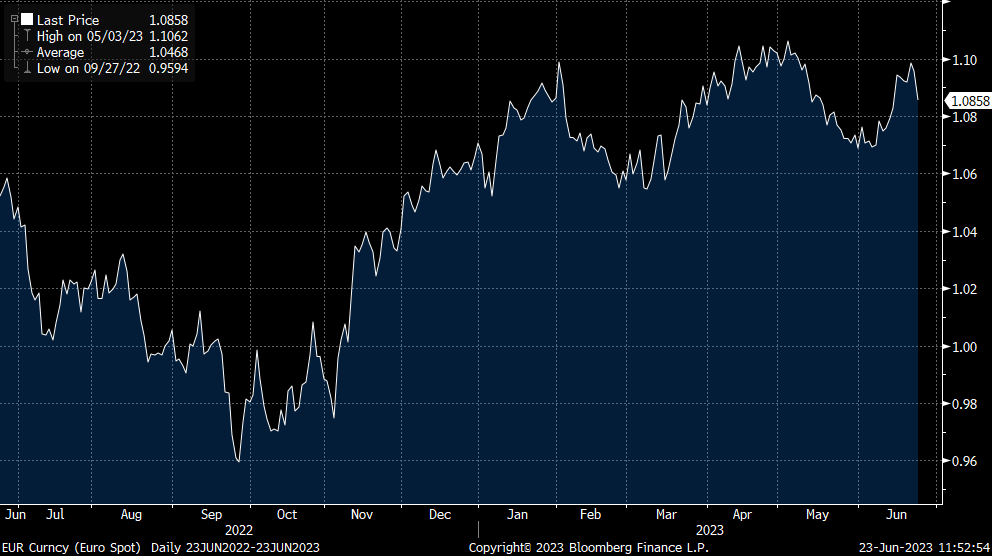Select the Average legend entry
Image resolution: width=992 pixels, height=556 pixels.
(62, 52)
